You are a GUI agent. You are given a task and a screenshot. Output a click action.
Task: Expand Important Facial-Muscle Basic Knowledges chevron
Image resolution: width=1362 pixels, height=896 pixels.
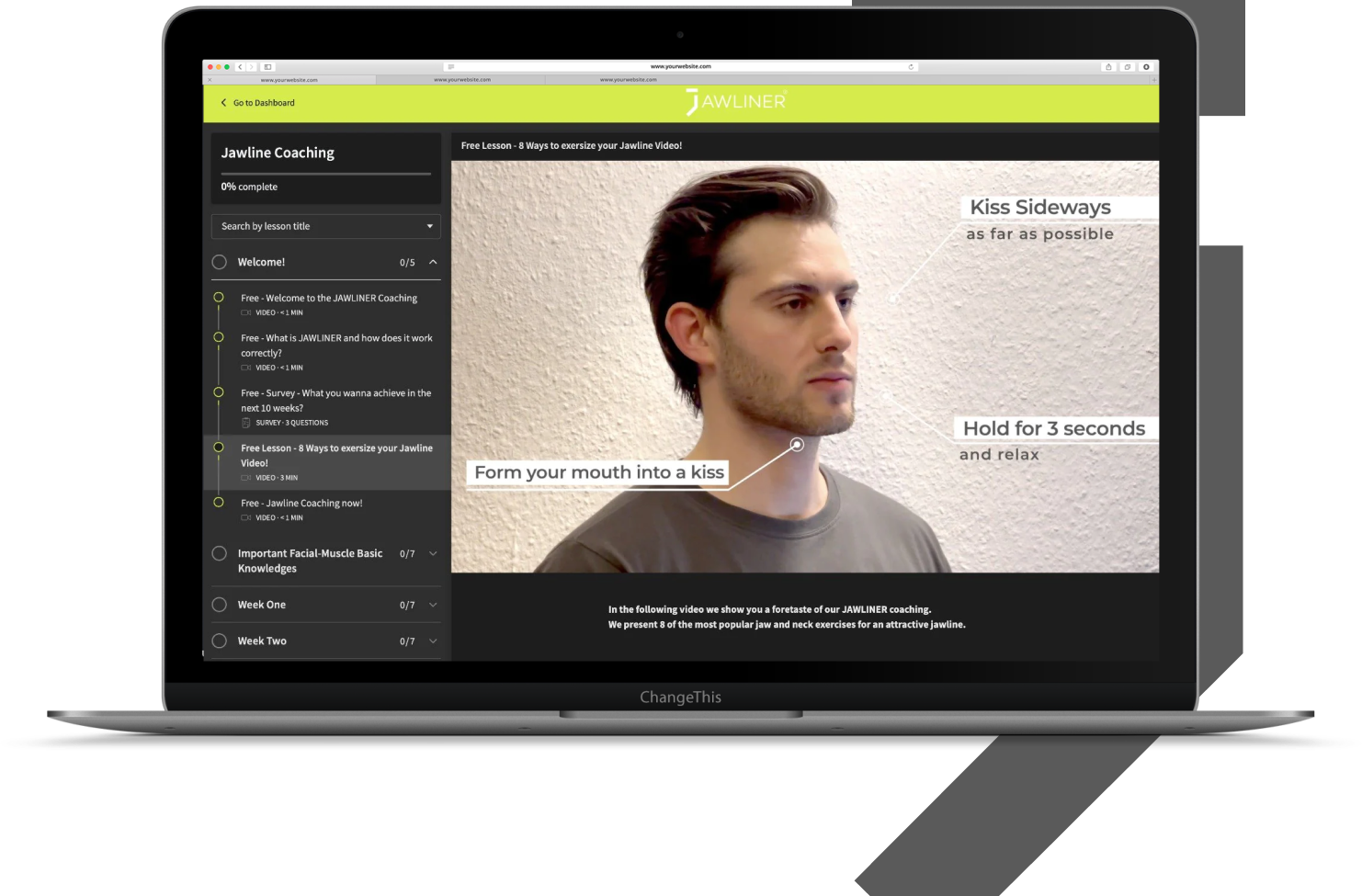pos(433,553)
